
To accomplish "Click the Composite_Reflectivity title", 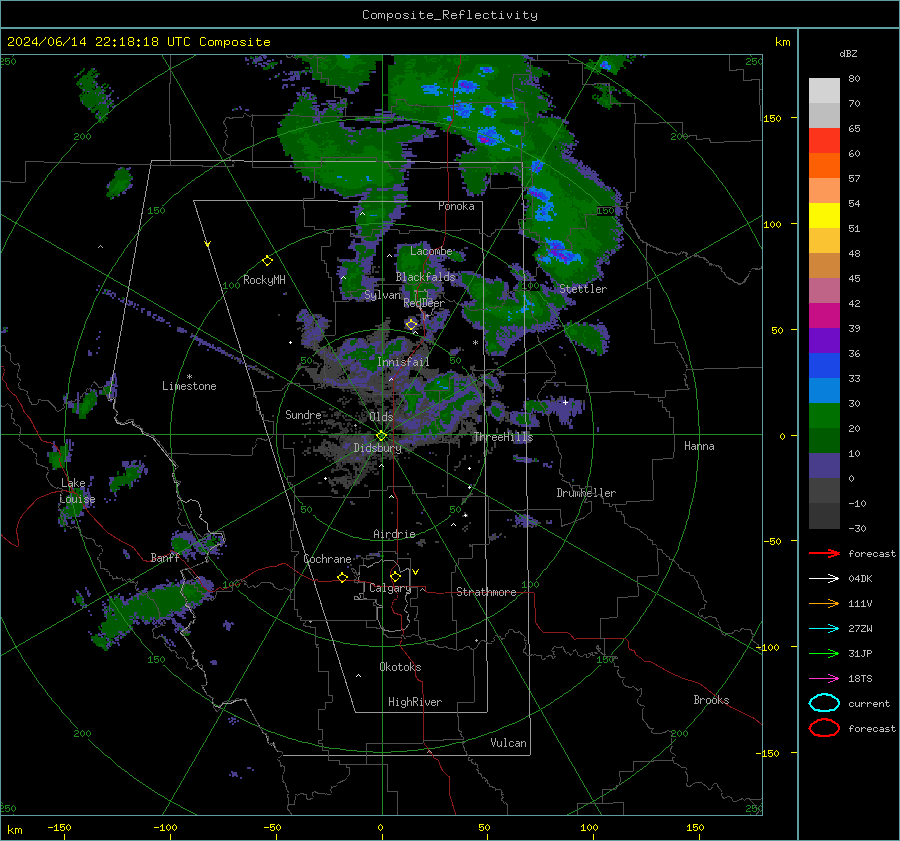I will (450, 15).
